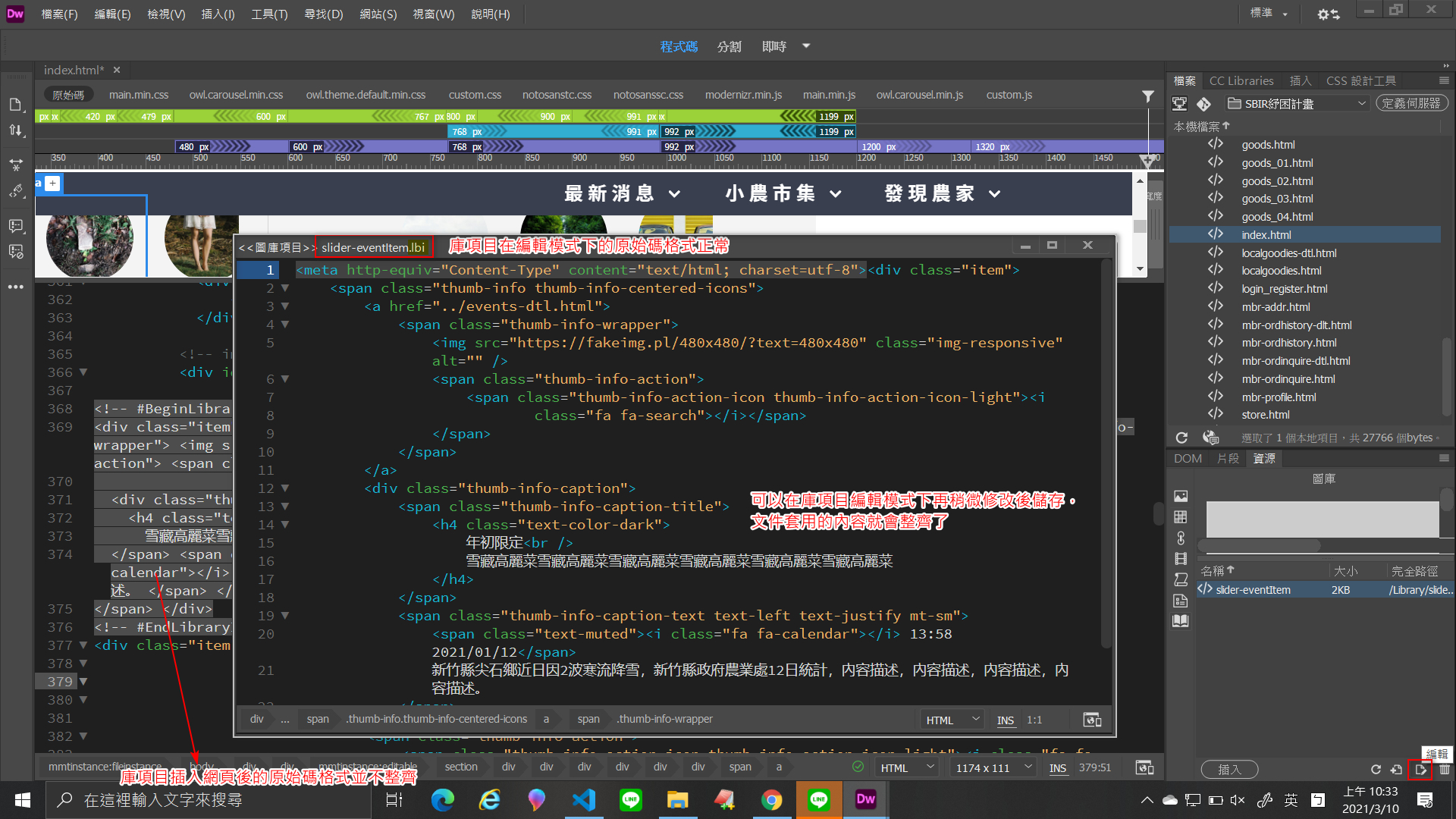Open HTML language dropdown in popup status bar
The width and height of the screenshot is (1456, 819).
click(x=952, y=720)
